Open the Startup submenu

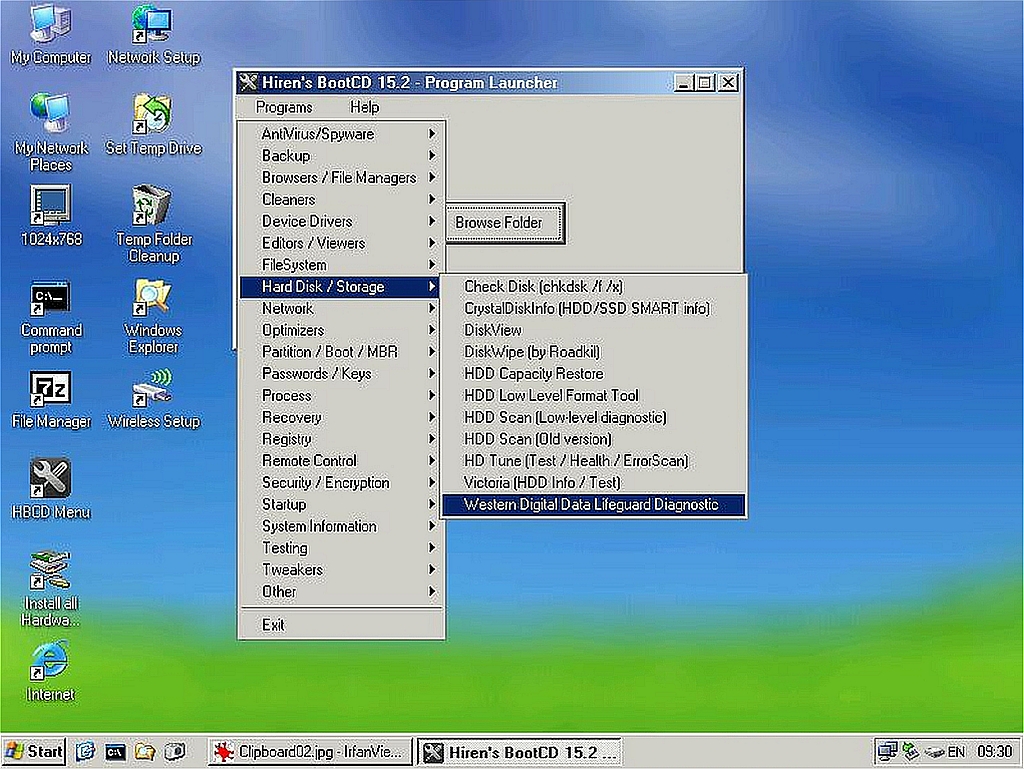[342, 504]
